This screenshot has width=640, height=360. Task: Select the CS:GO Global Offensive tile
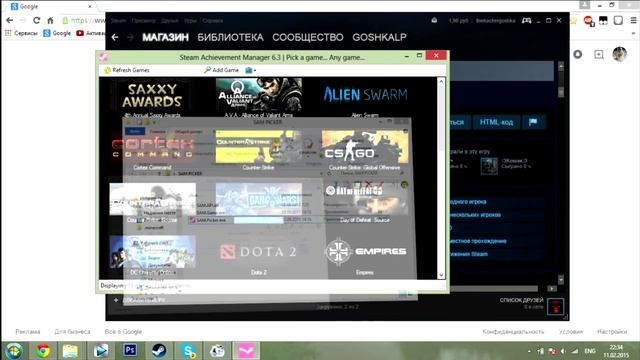(x=365, y=150)
